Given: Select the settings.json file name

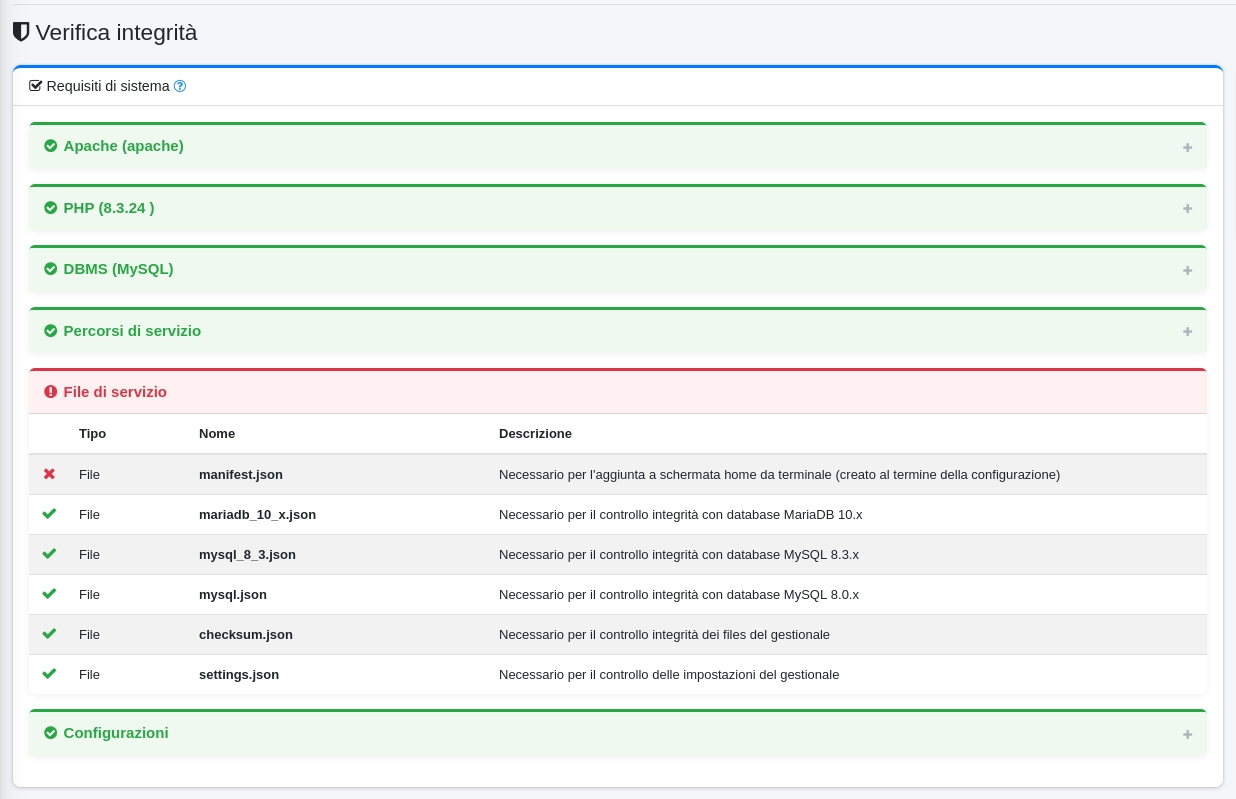Looking at the screenshot, I should pos(239,674).
